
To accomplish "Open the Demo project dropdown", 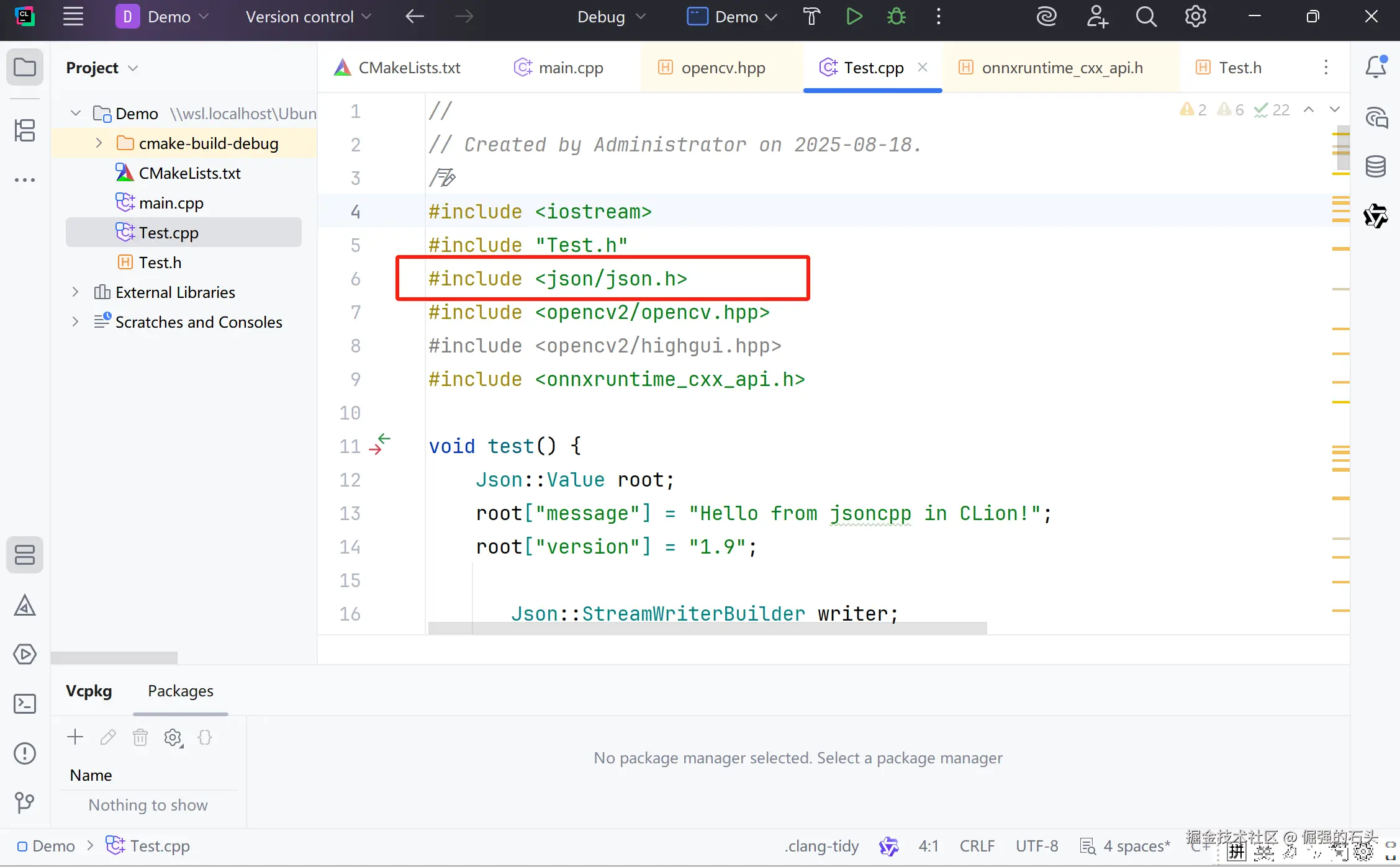I will pyautogui.click(x=163, y=17).
